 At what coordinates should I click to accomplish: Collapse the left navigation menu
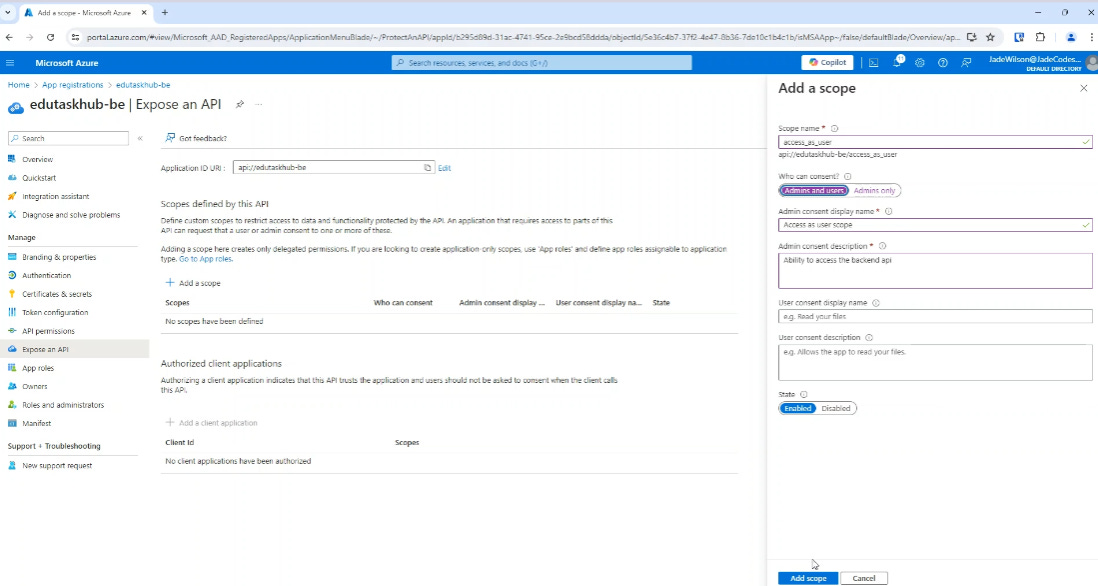(x=140, y=139)
